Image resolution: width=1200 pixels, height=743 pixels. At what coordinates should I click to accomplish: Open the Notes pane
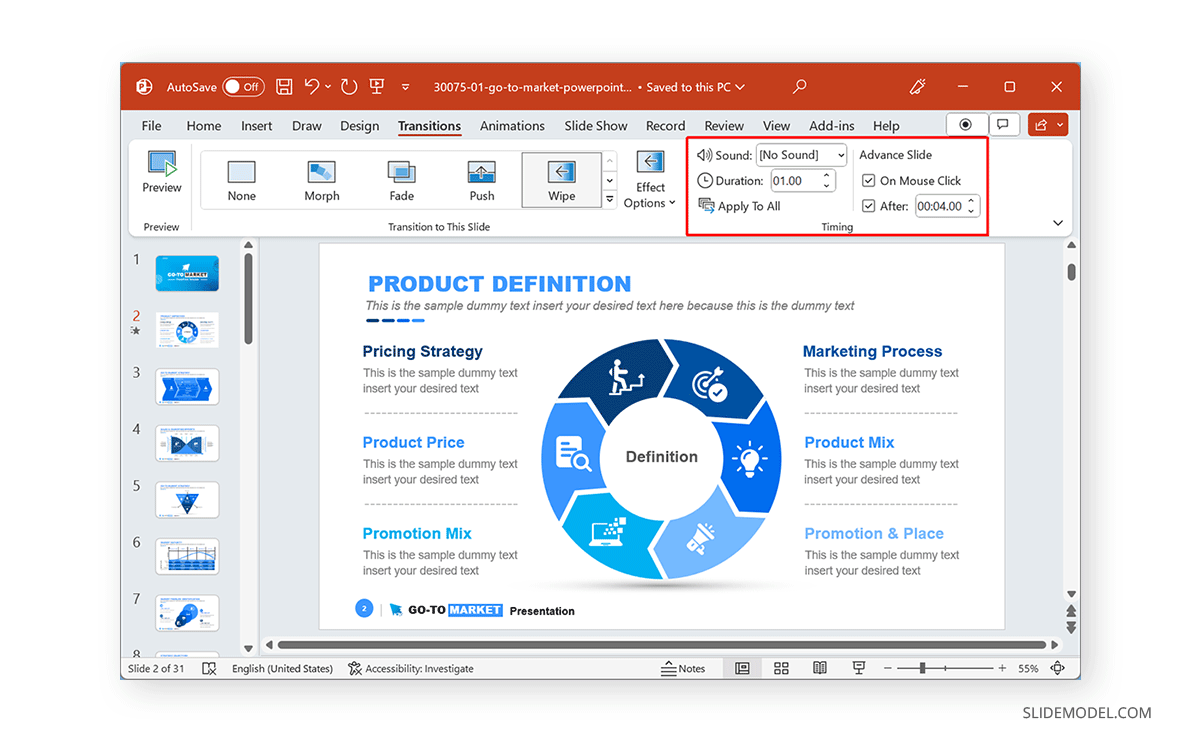coord(687,668)
